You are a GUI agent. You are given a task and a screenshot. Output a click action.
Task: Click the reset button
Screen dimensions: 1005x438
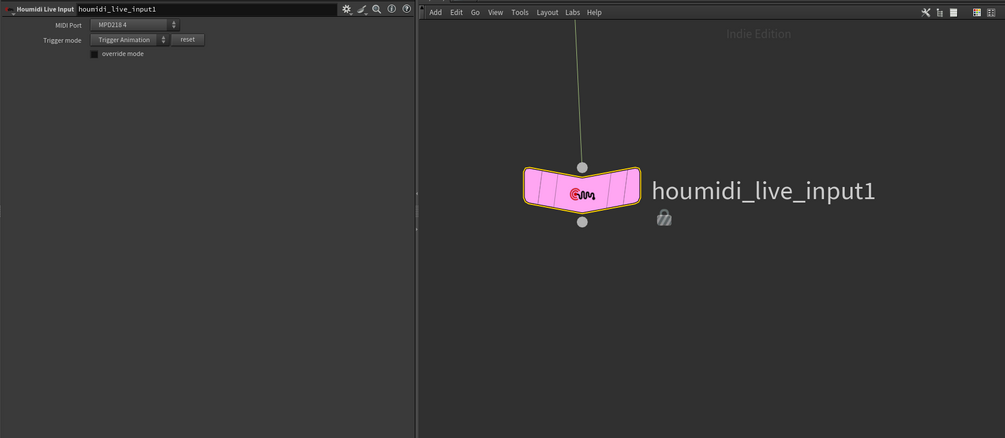tap(188, 40)
